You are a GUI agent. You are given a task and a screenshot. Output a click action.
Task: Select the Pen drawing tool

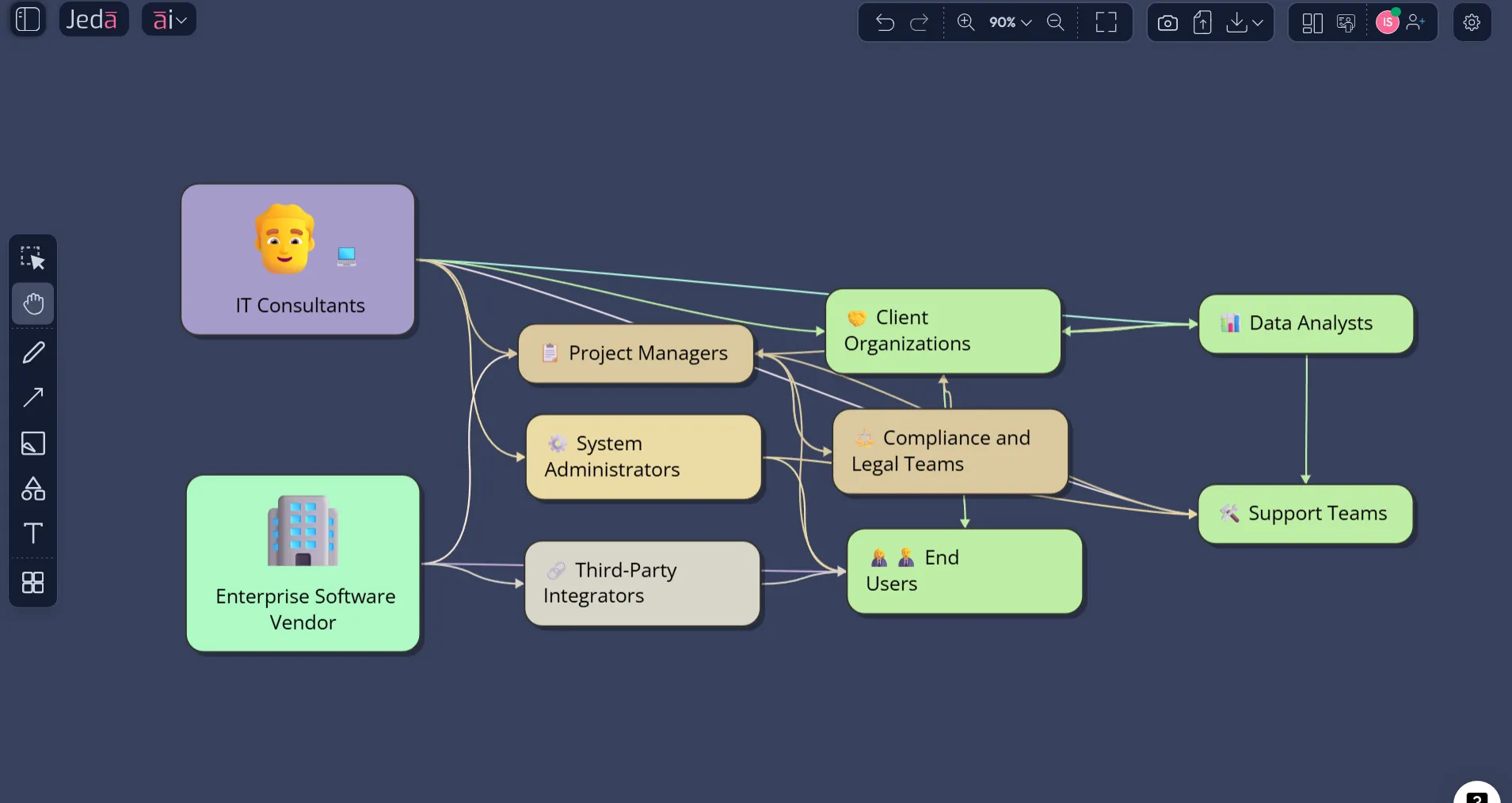(32, 351)
